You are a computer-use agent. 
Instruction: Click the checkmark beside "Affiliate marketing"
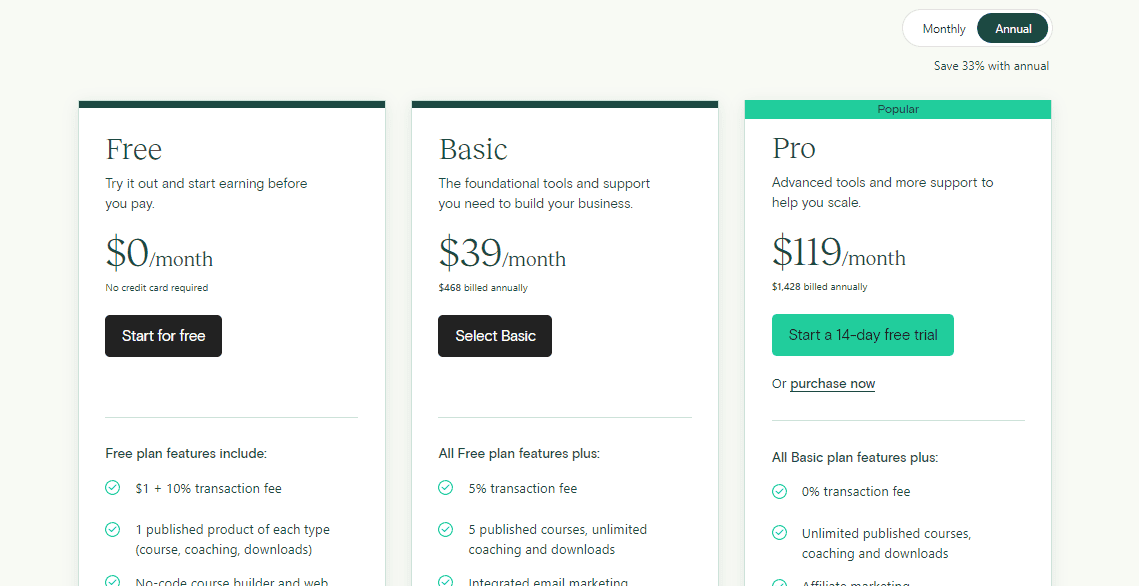click(x=779, y=583)
